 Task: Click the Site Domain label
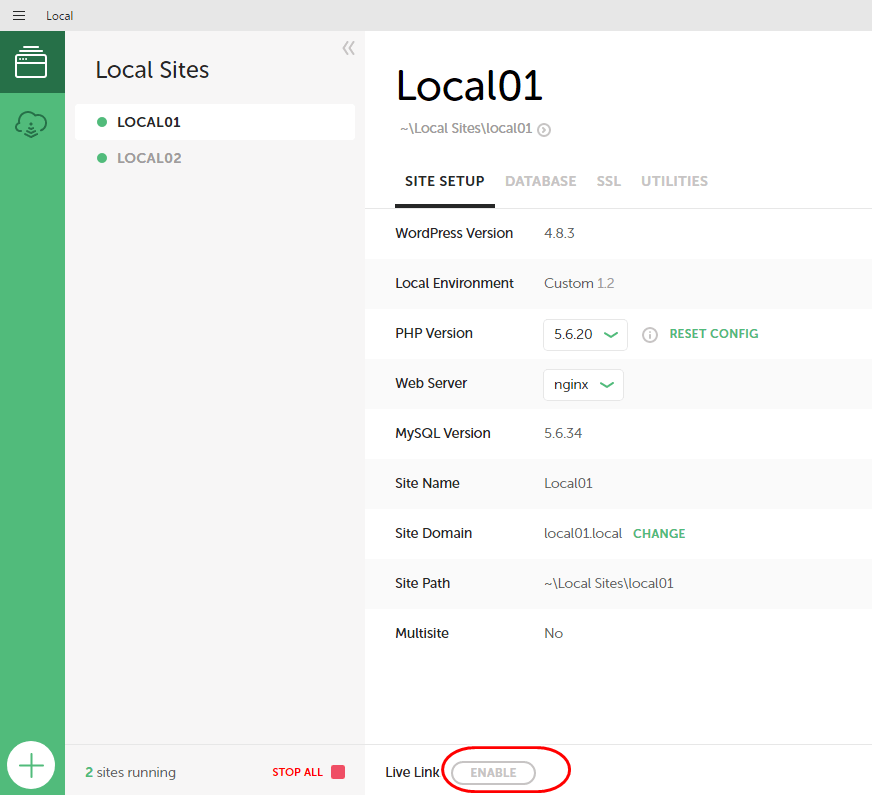(x=433, y=533)
